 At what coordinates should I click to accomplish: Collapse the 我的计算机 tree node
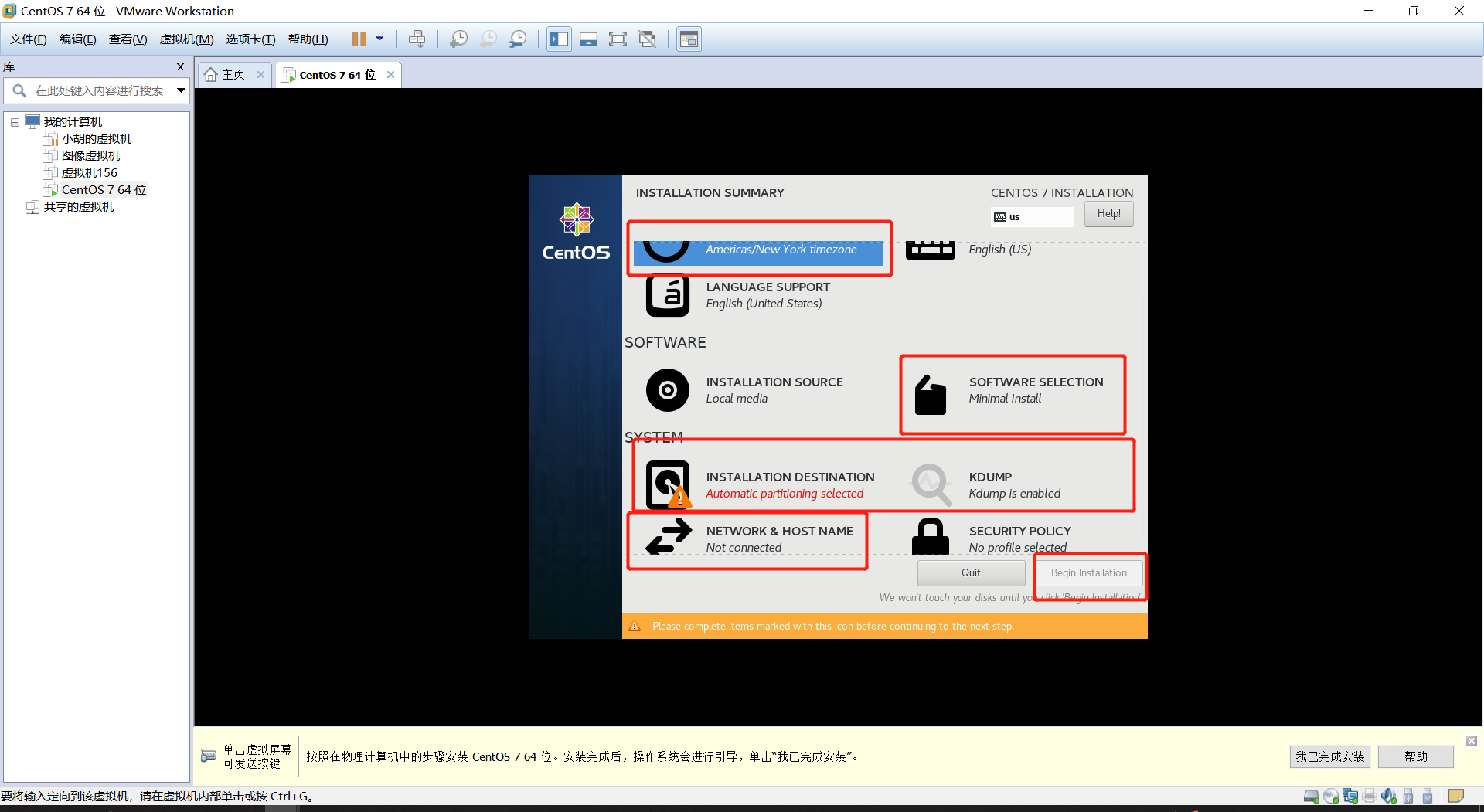click(15, 122)
